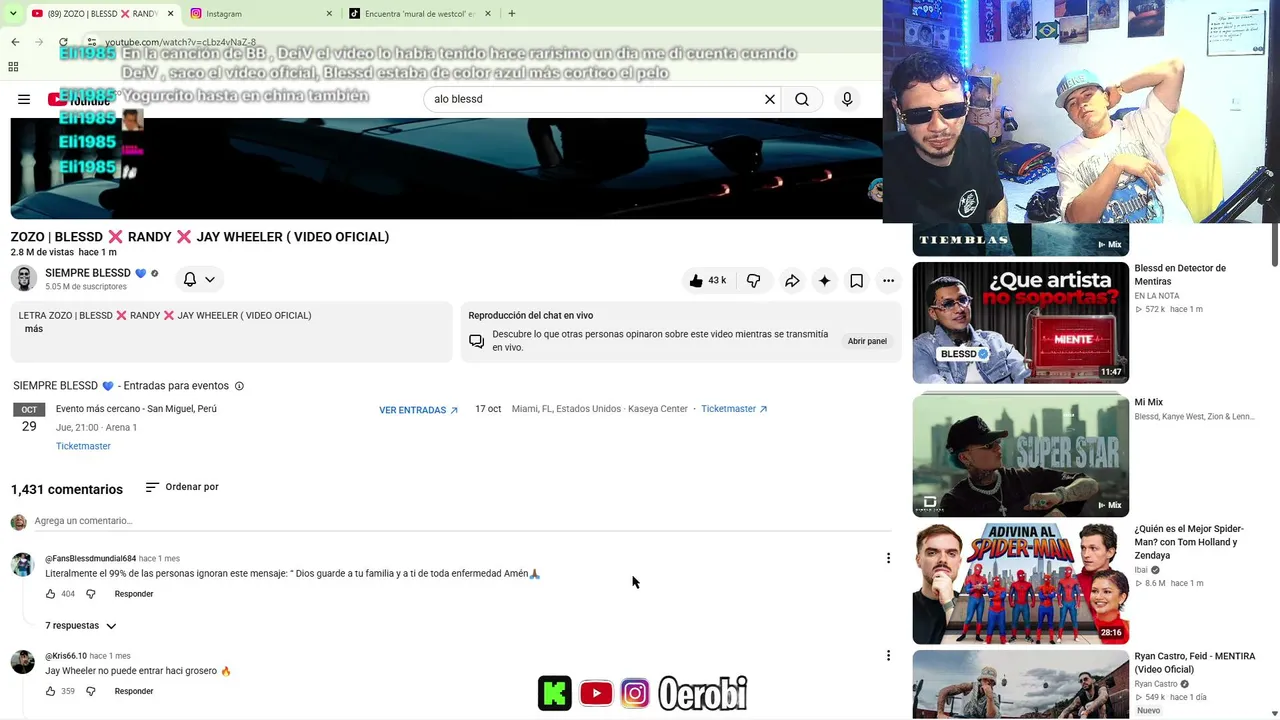Save the ZOZO video to a playlist

point(857,281)
